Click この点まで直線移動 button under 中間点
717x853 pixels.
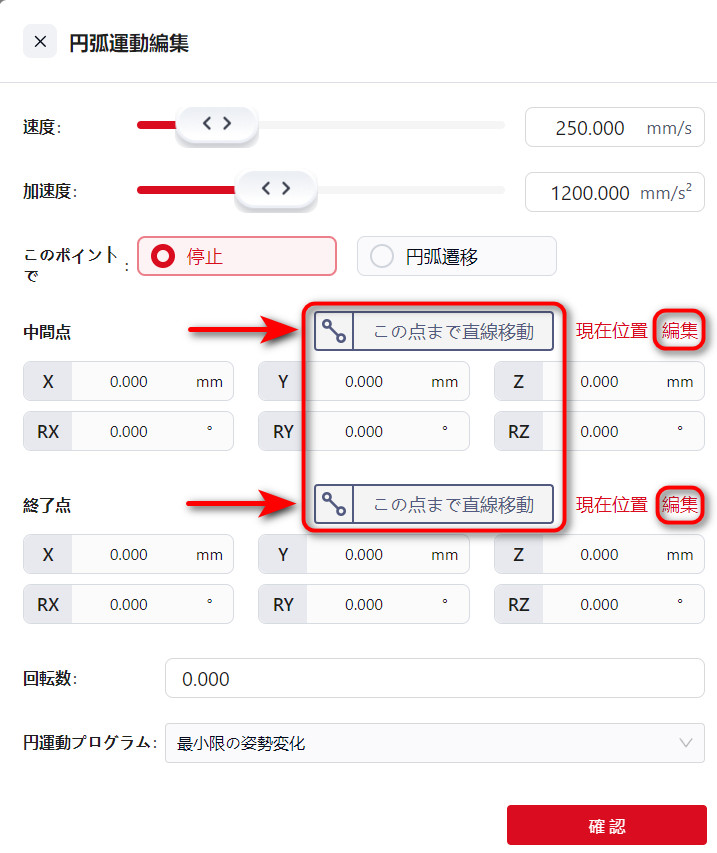point(453,332)
